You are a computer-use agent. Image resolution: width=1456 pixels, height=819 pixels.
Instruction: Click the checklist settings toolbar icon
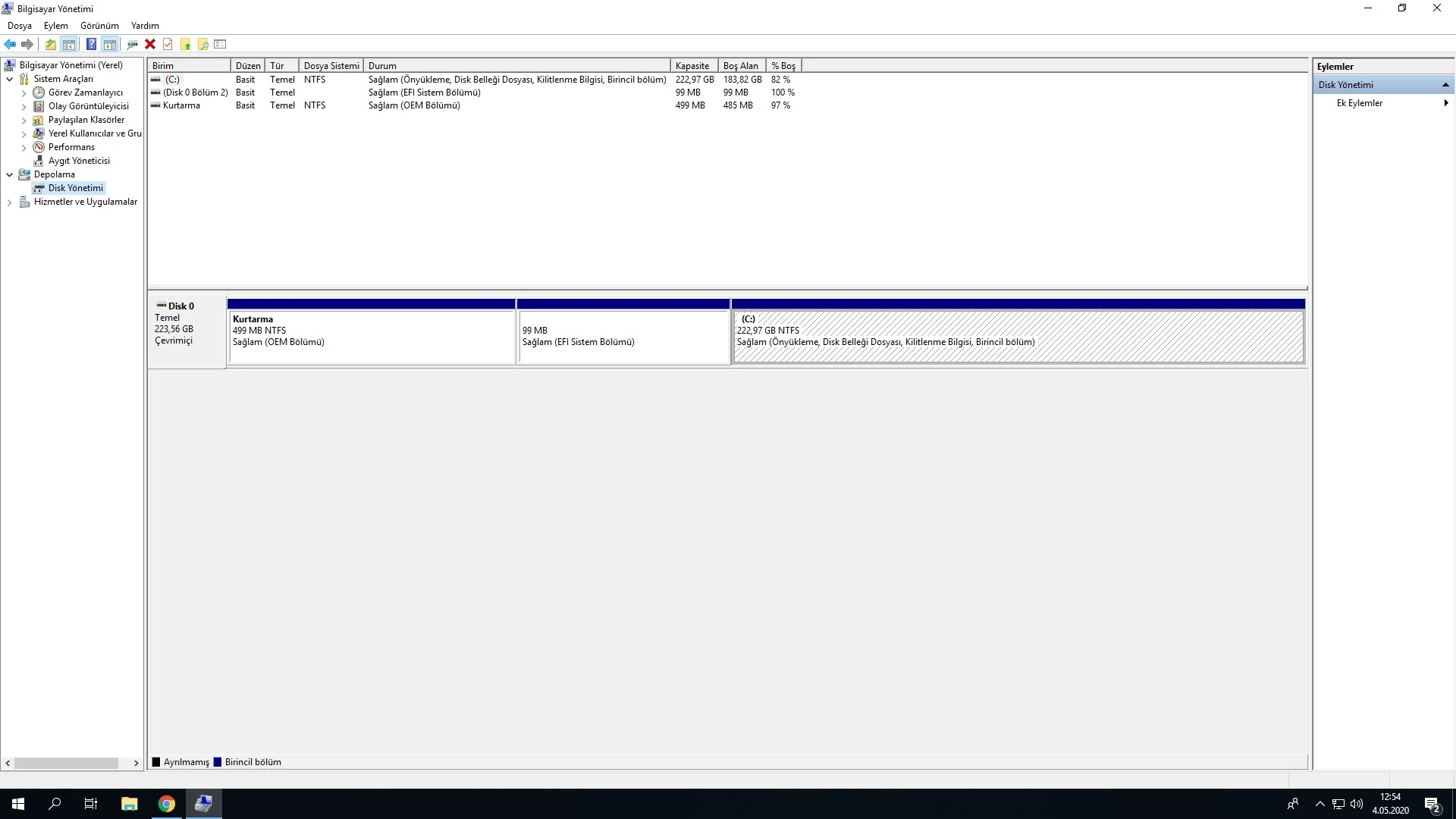pos(221,44)
